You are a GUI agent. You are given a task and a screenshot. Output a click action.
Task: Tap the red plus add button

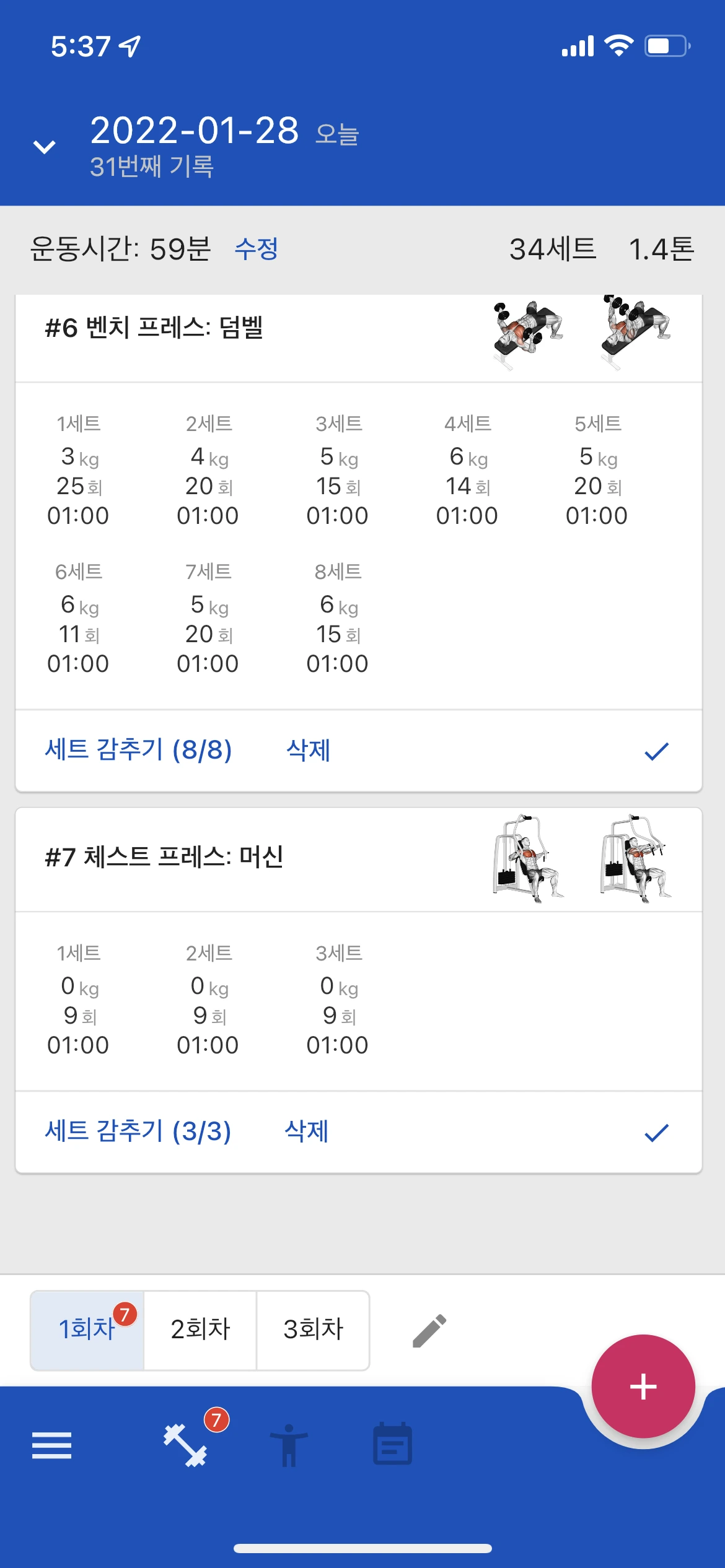click(643, 1386)
